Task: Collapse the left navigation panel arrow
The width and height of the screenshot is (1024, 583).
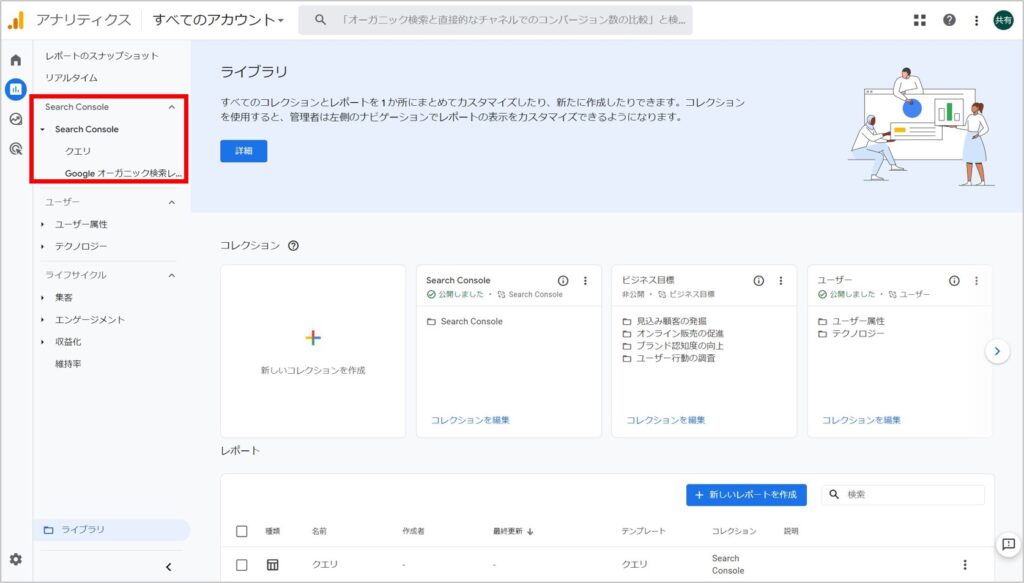Action: click(168, 567)
